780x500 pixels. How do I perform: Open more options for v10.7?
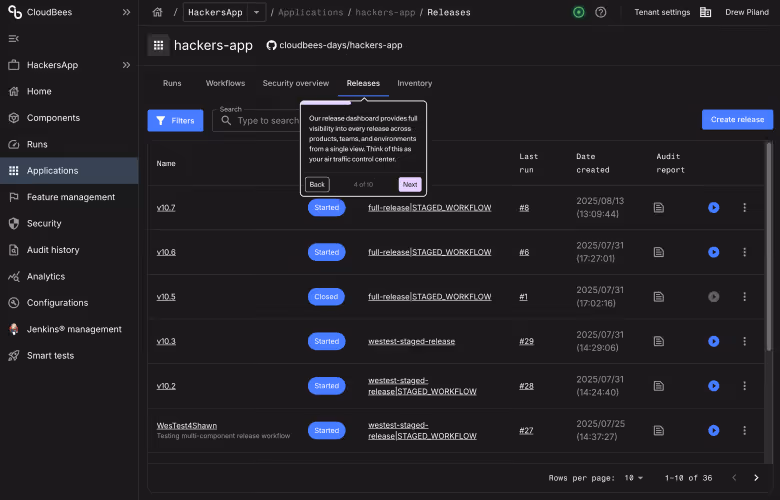[x=744, y=207]
